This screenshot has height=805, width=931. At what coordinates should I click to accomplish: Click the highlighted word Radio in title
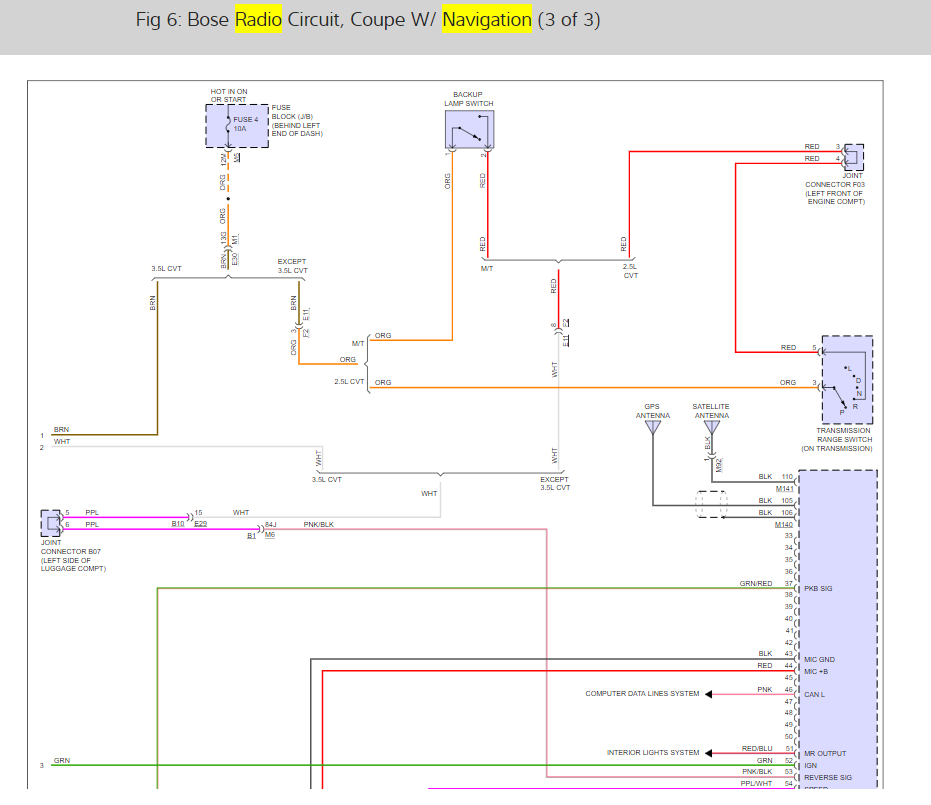click(258, 19)
